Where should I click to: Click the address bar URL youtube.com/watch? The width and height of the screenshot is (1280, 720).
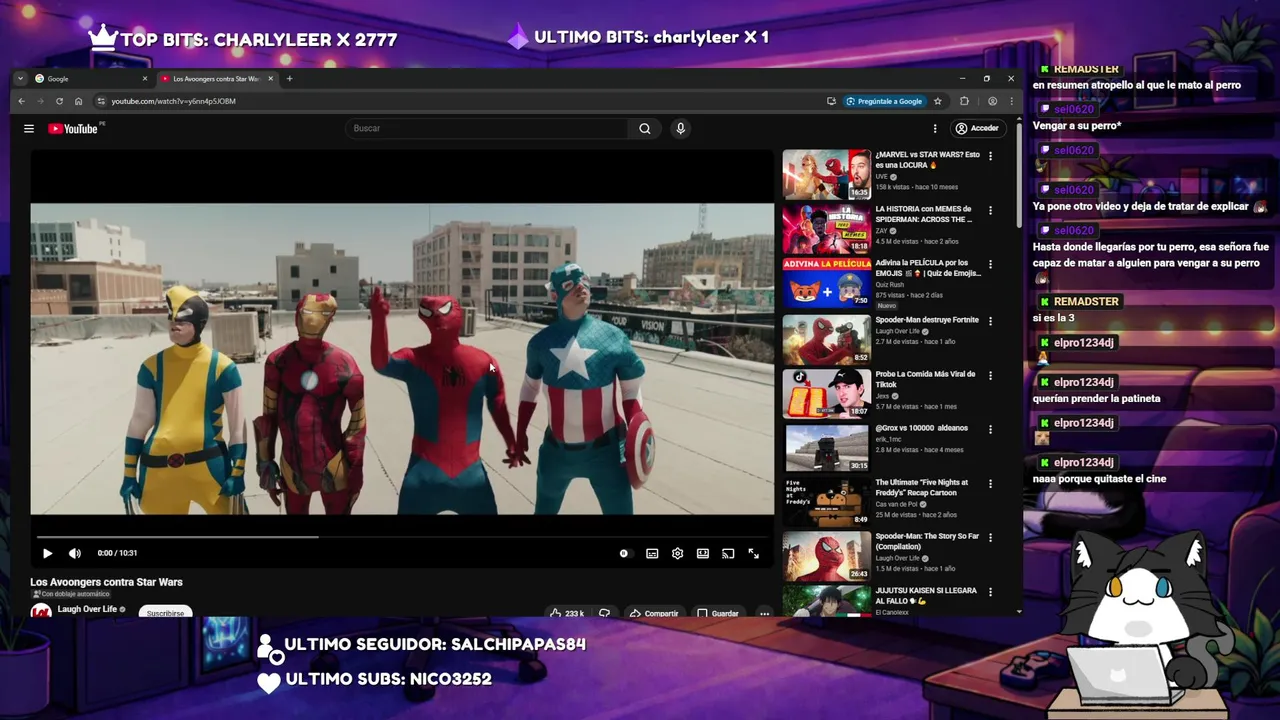coord(173,101)
